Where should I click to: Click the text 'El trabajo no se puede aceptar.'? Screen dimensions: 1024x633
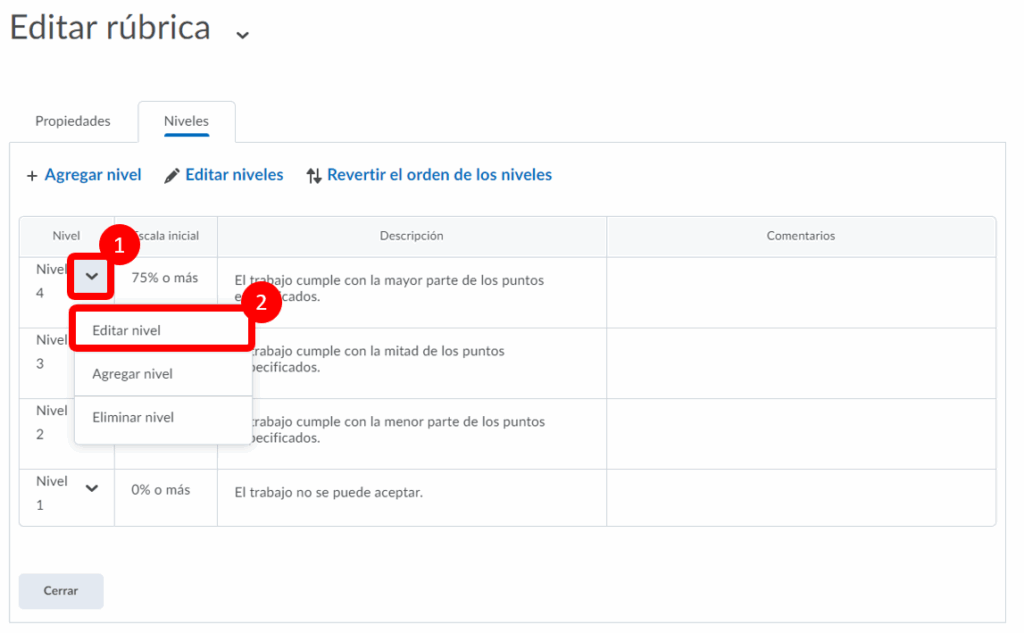pyautogui.click(x=329, y=493)
